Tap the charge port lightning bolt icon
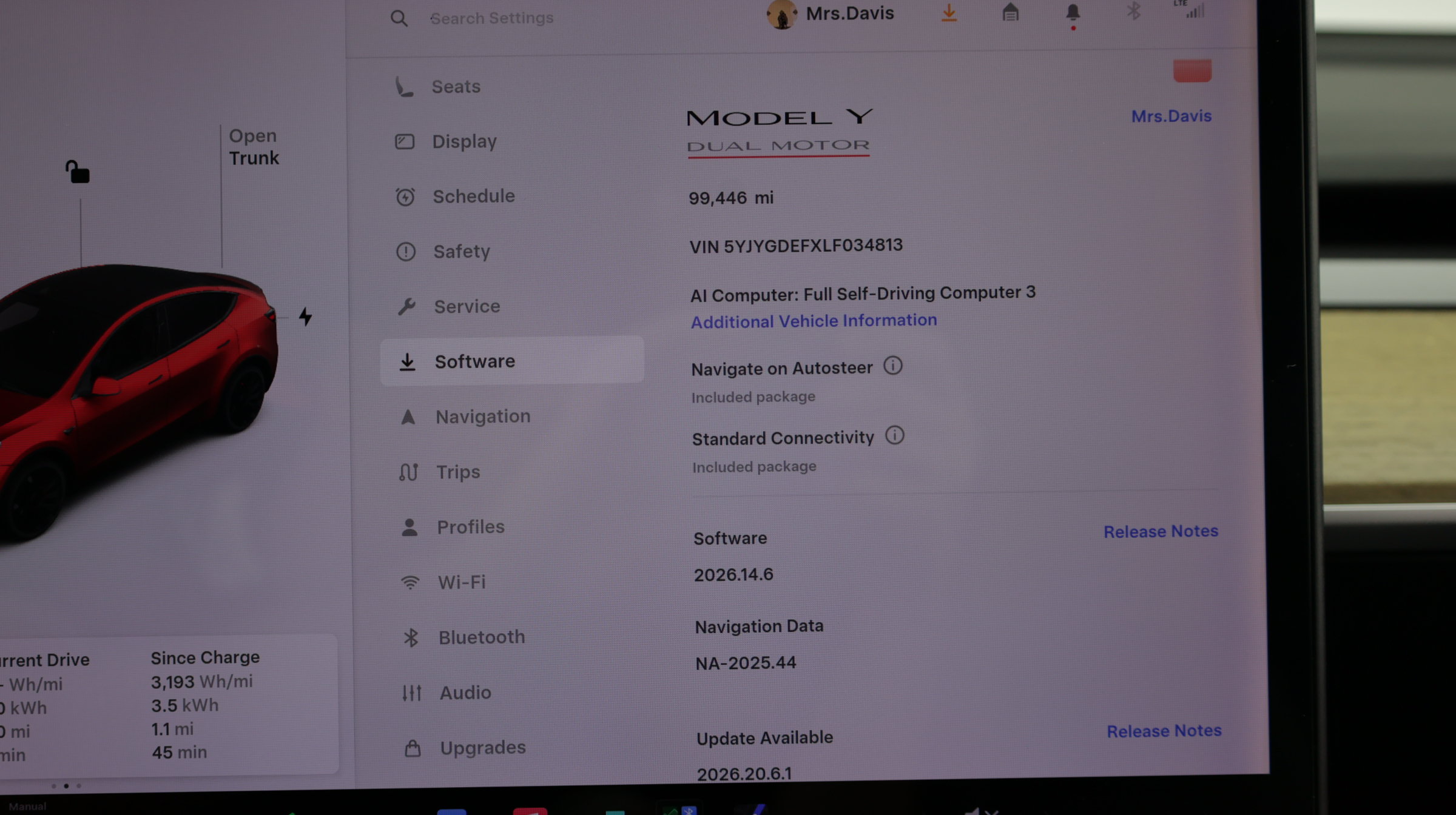 click(305, 316)
